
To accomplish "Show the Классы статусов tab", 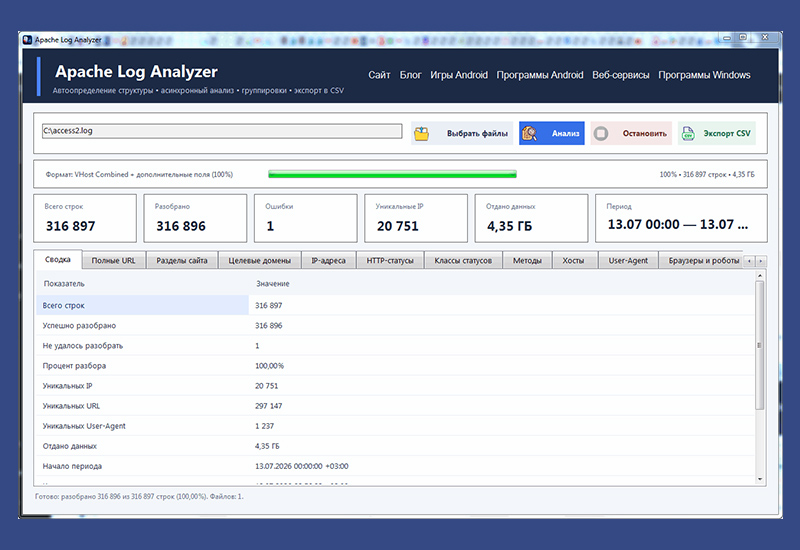I will 463,260.
